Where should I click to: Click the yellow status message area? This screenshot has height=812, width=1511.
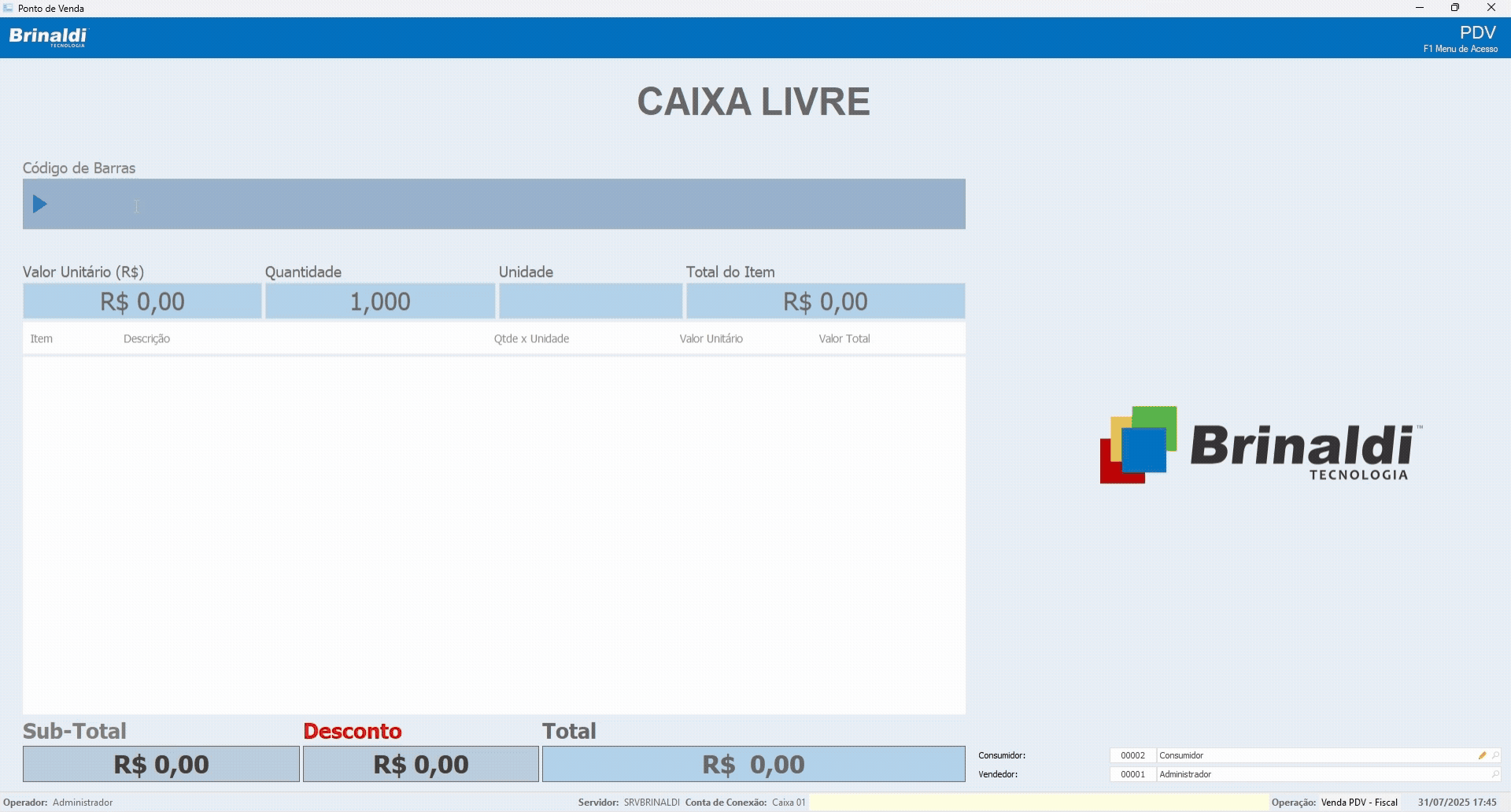1039,803
